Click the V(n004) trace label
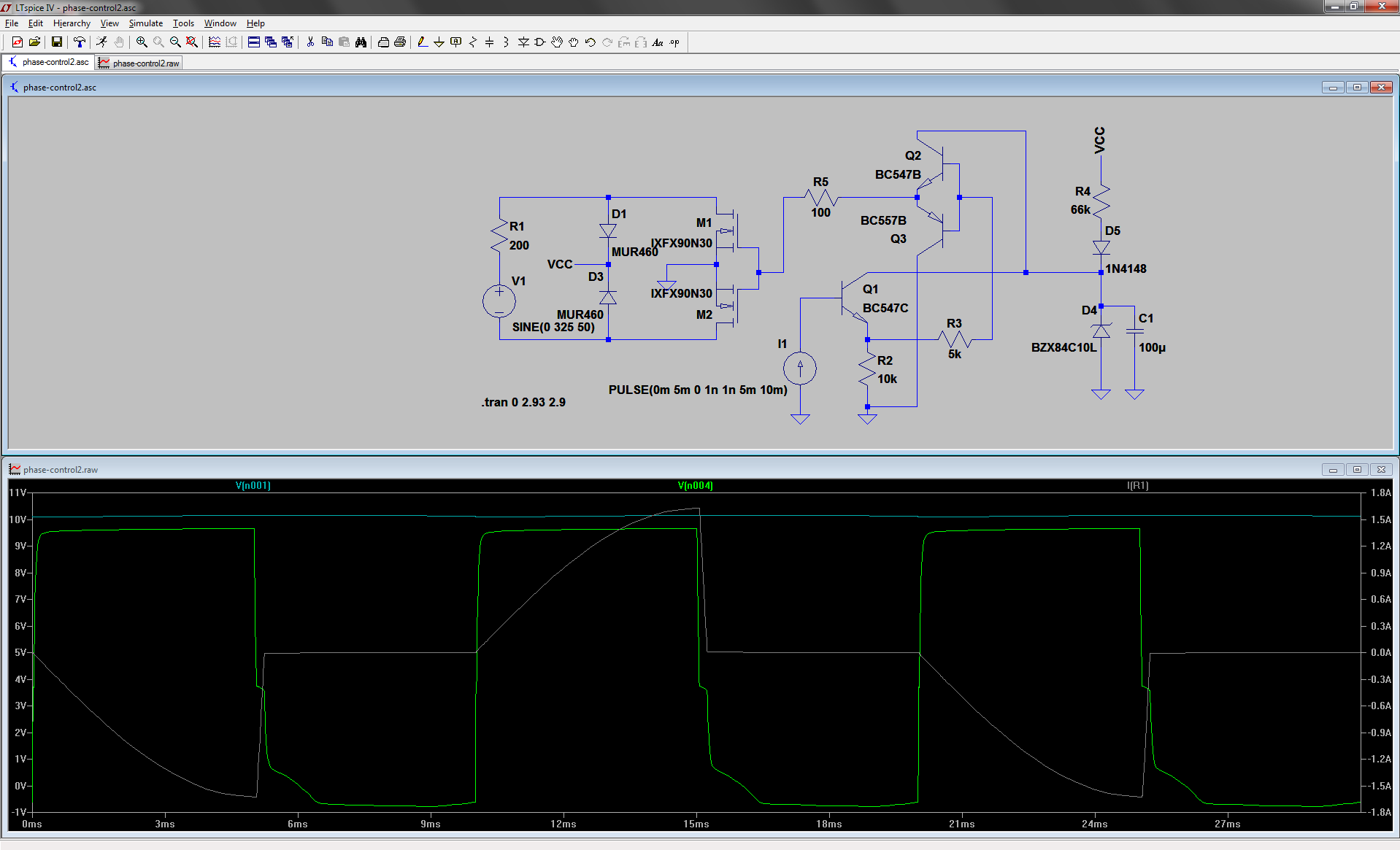Image resolution: width=1400 pixels, height=850 pixels. (695, 485)
